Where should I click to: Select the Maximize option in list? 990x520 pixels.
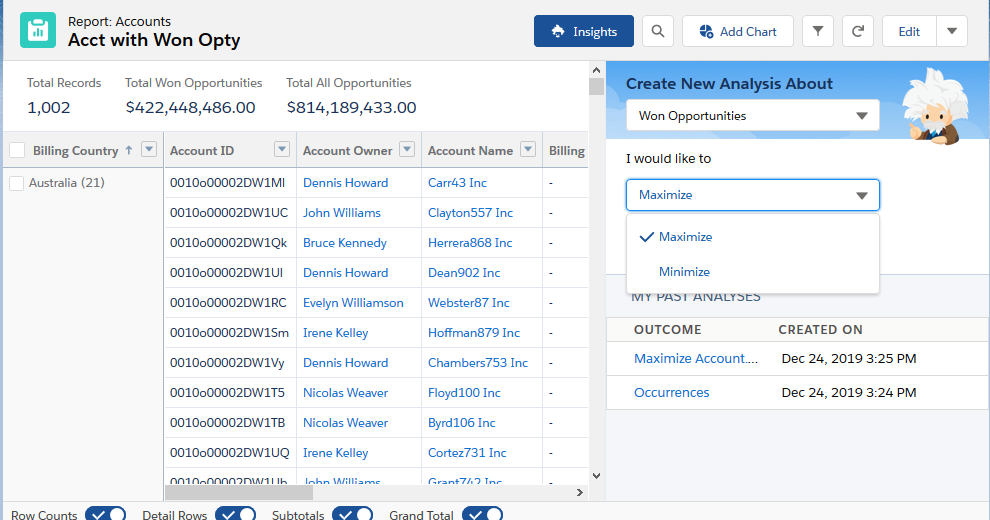click(x=753, y=237)
